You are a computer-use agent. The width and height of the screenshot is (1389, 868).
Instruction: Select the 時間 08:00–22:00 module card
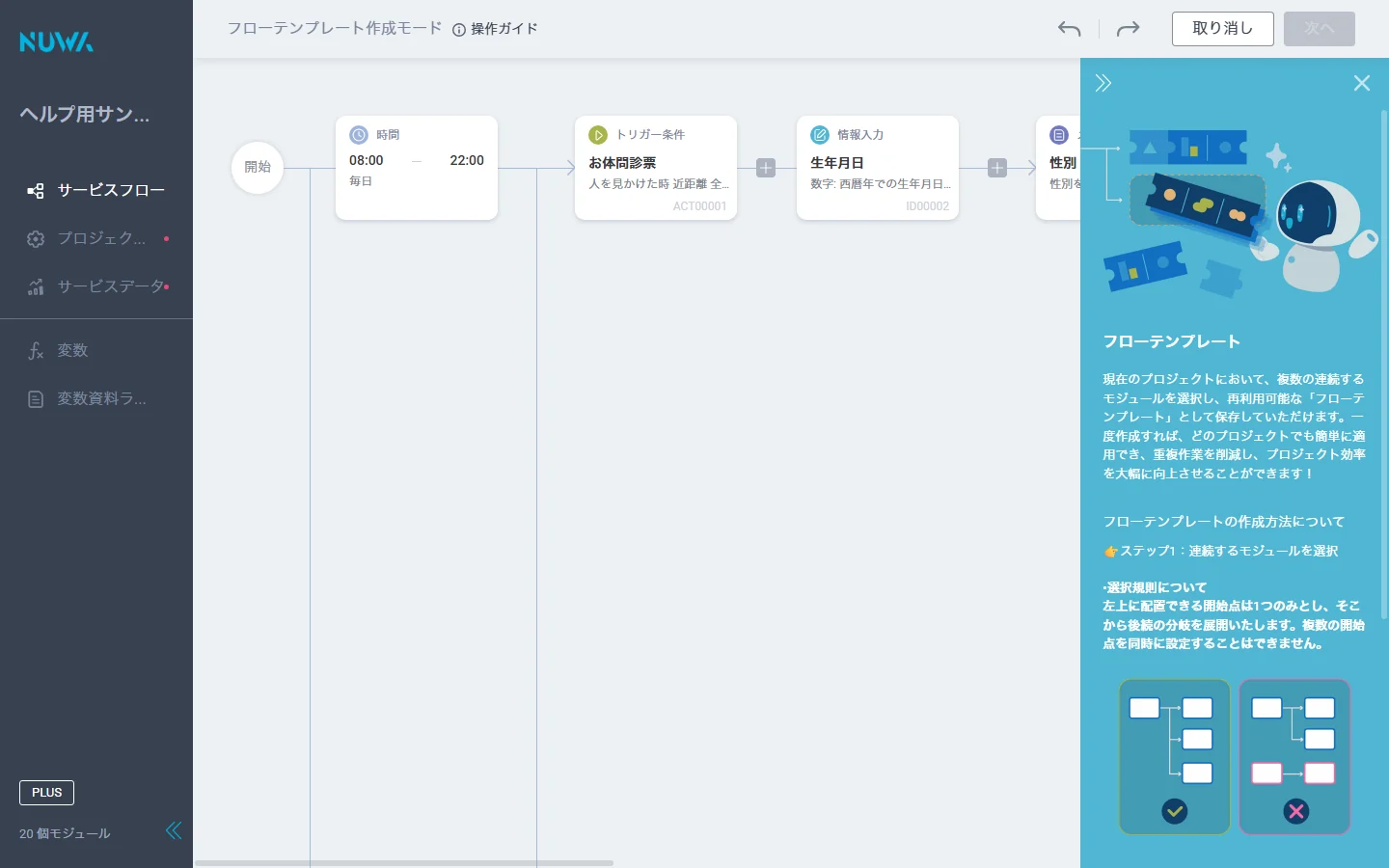point(417,168)
